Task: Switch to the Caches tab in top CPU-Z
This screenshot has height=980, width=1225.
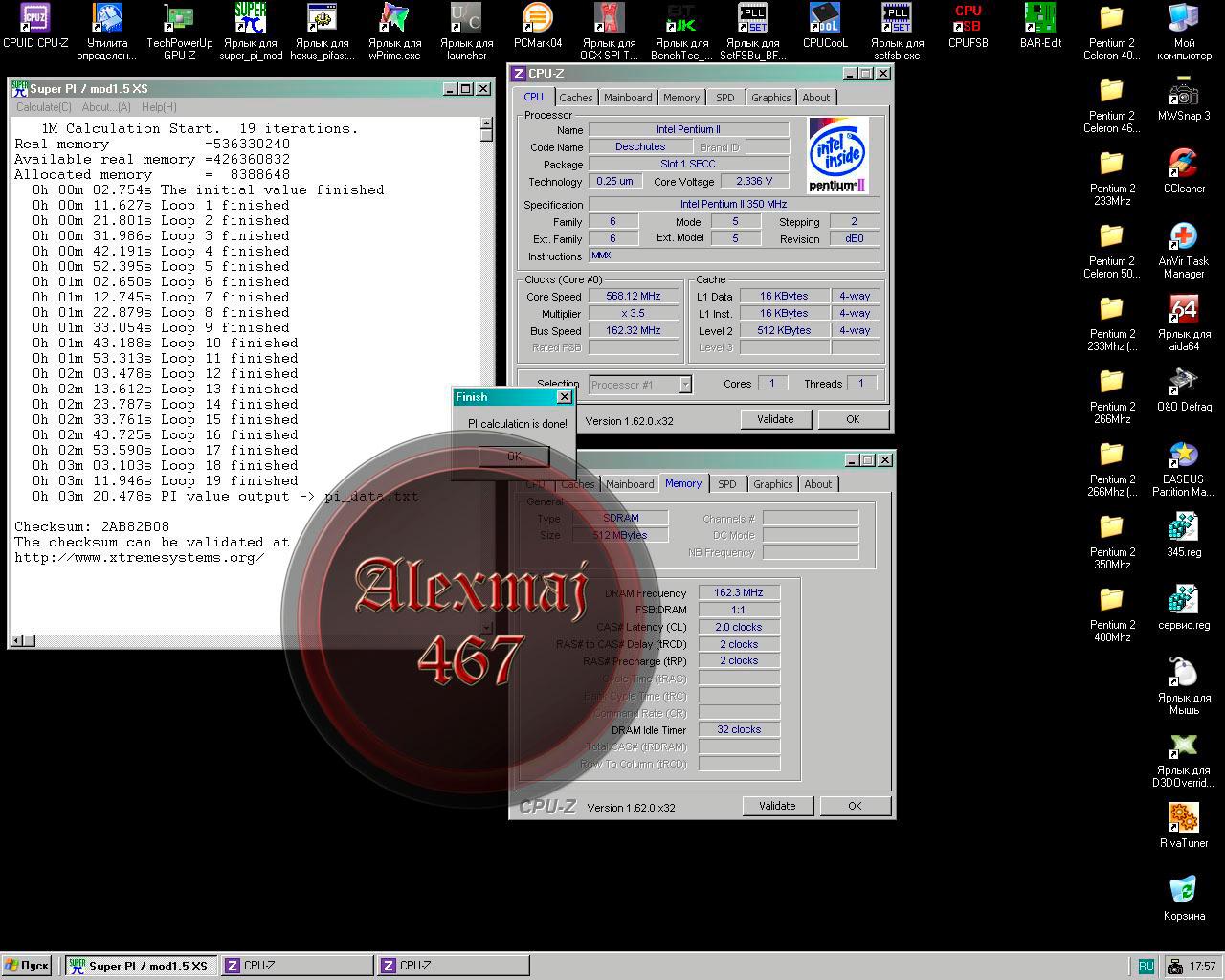Action: pyautogui.click(x=576, y=98)
